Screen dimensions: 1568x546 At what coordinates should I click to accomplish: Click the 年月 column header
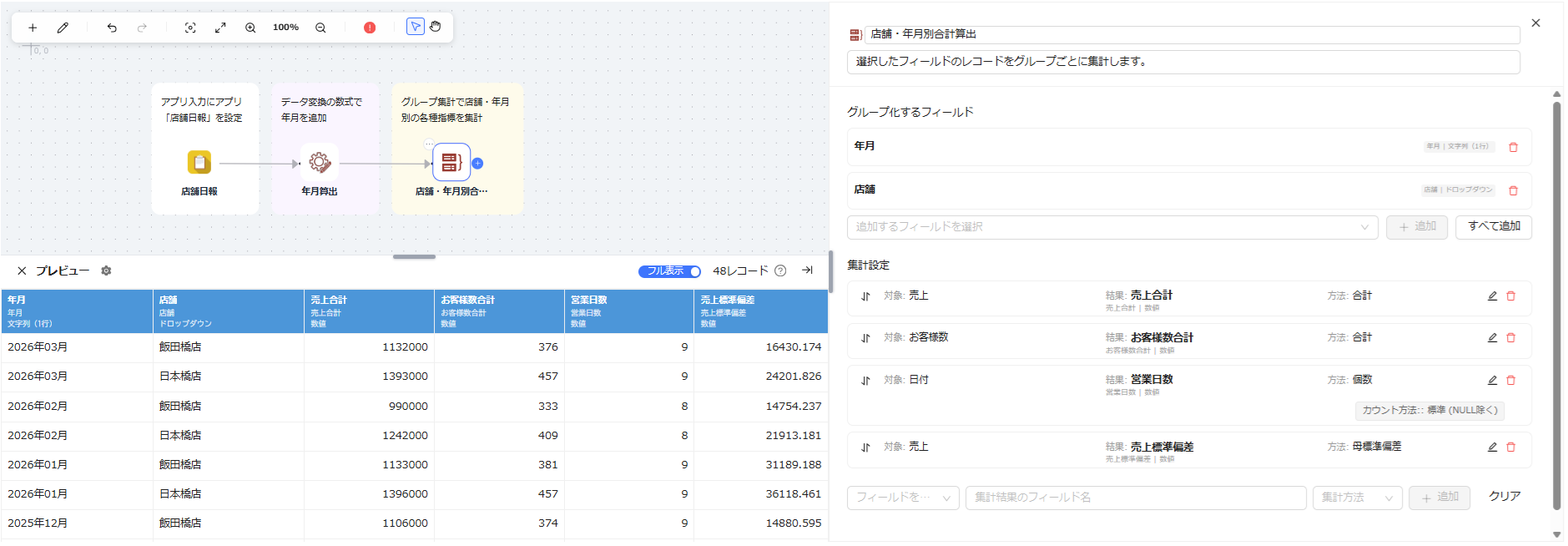[x=77, y=311]
